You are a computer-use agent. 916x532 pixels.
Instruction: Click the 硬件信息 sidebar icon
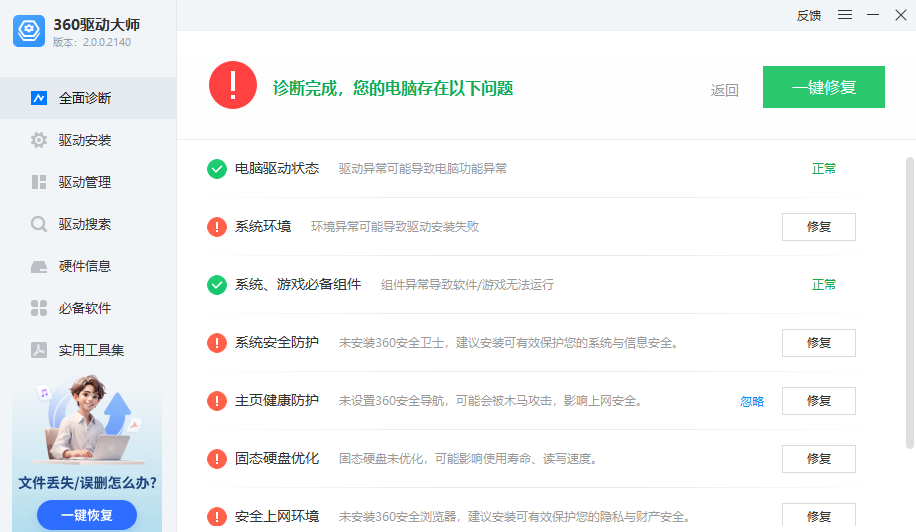(39, 266)
